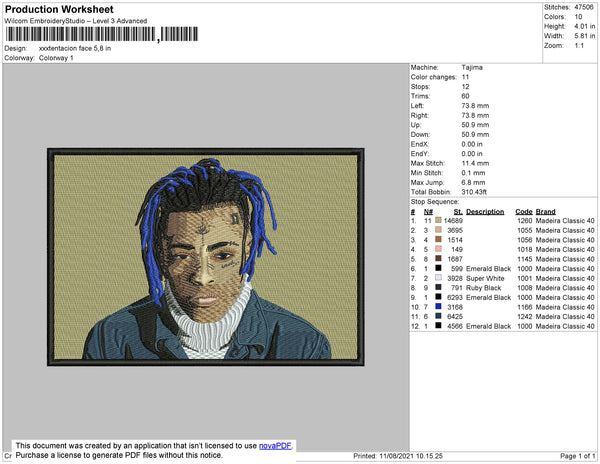600x464 pixels.
Task: Select the navy swatch for code 1242
Action: [x=438, y=316]
